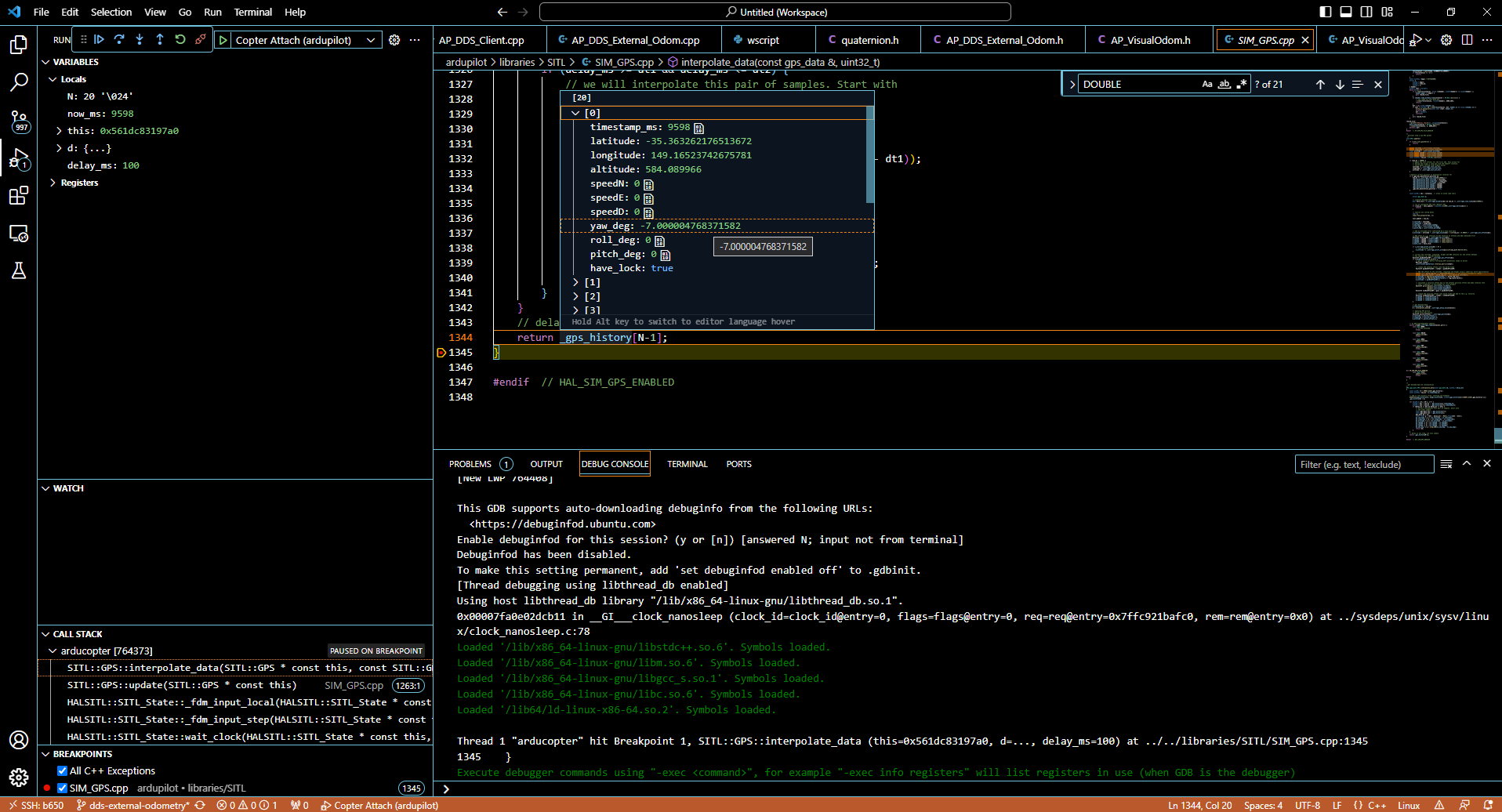Open the Testing beaker view
The width and height of the screenshot is (1502, 812).
(x=19, y=270)
